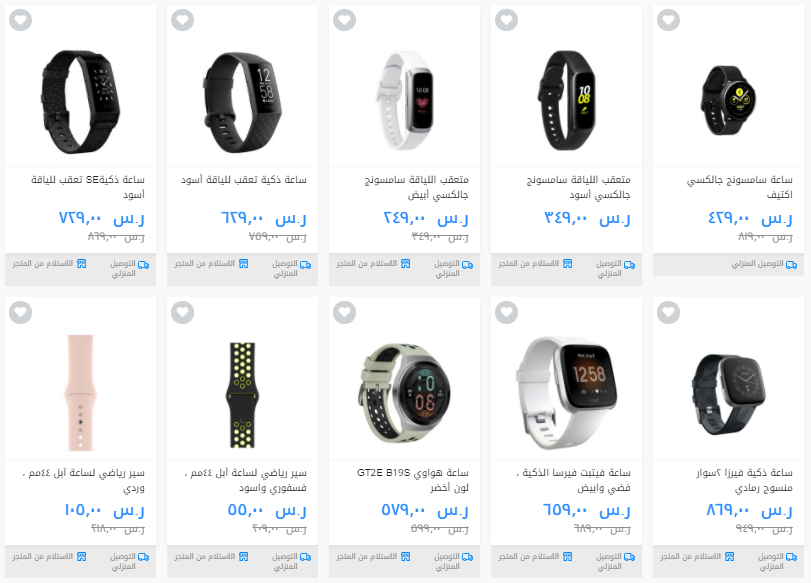
Task: Click the 429 SAR price on Galaxy Active
Action: point(750,218)
